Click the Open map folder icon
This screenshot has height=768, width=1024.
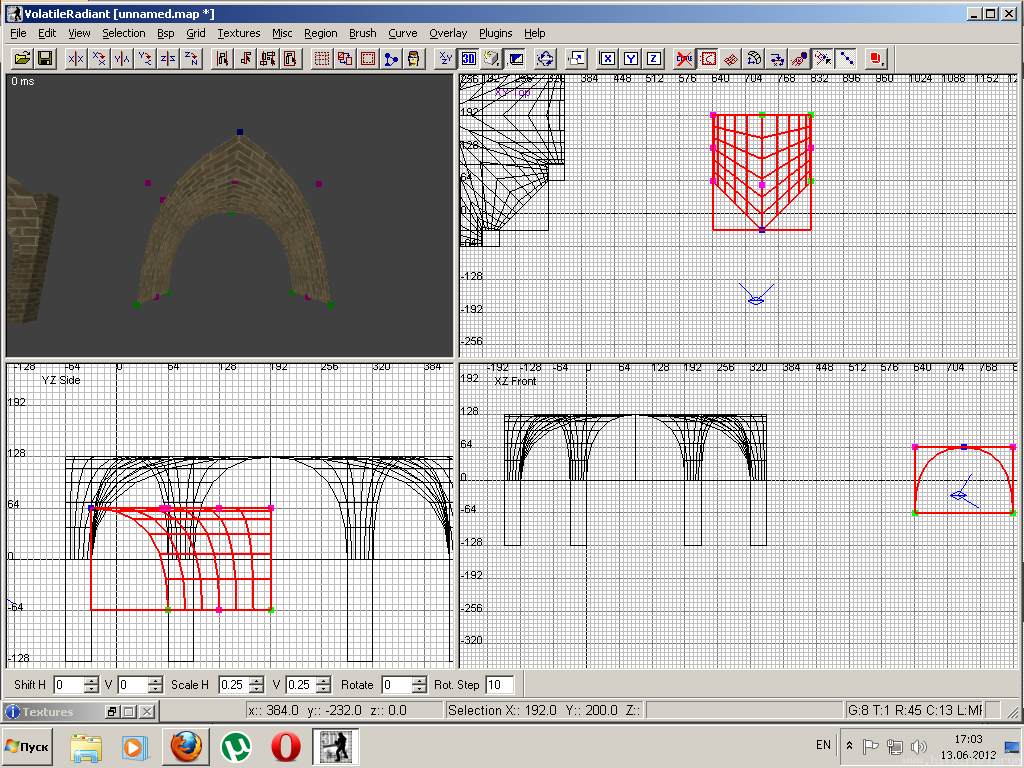pyautogui.click(x=21, y=59)
